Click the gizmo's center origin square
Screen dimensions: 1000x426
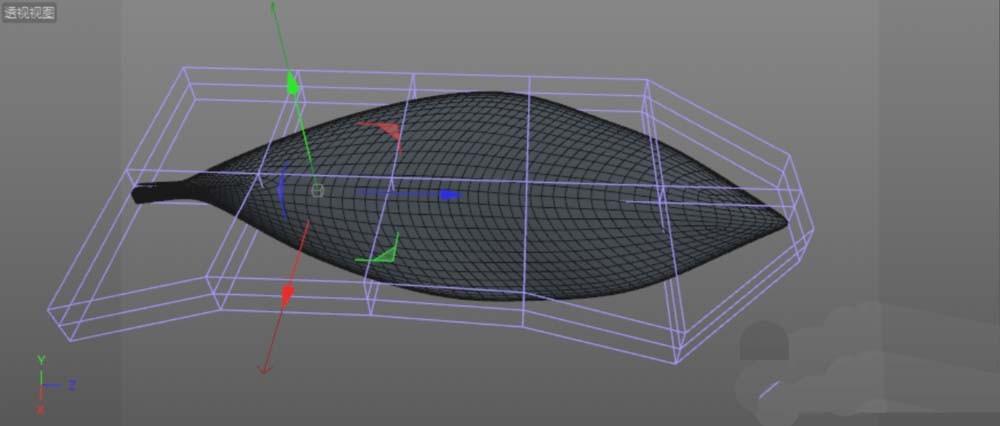317,190
